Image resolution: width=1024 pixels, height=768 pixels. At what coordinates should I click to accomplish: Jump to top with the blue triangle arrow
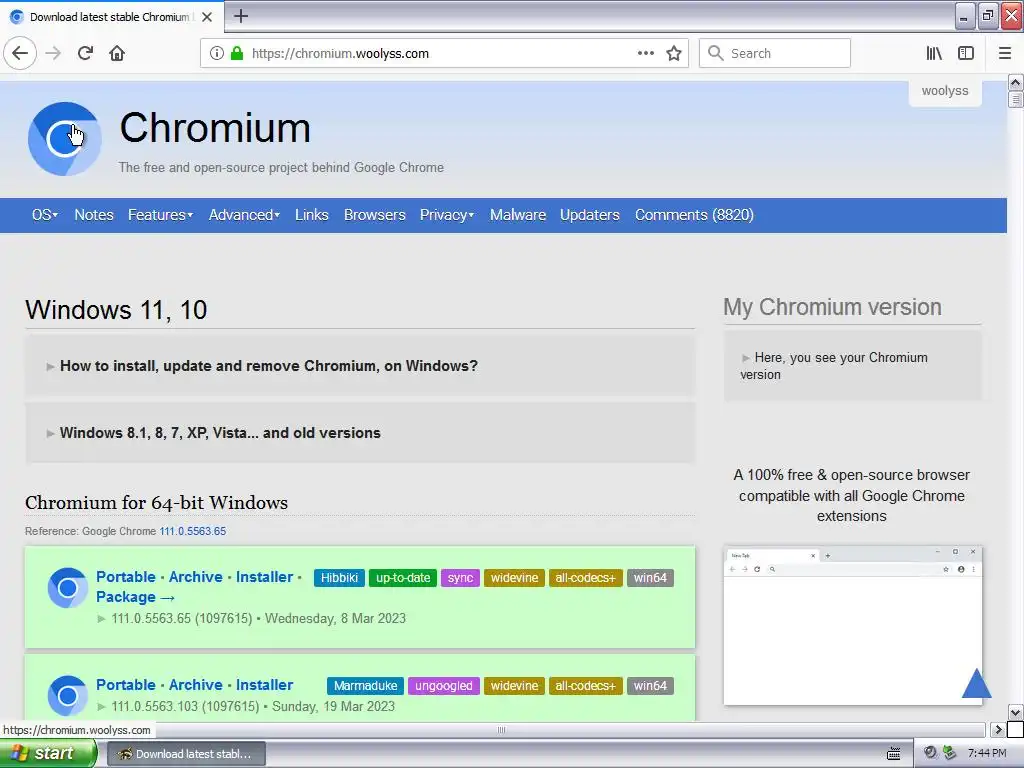976,683
